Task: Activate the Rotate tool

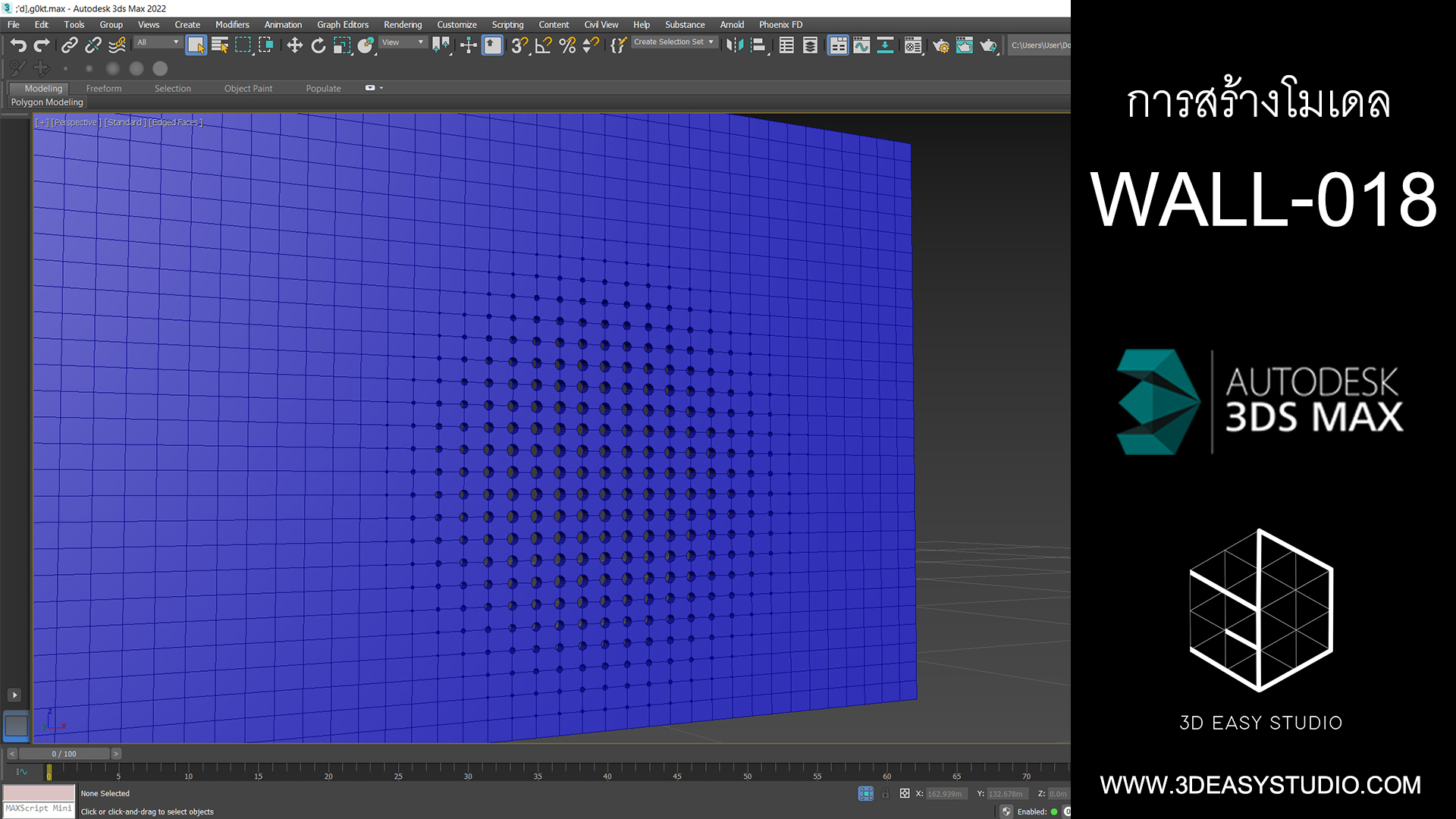Action: click(318, 45)
